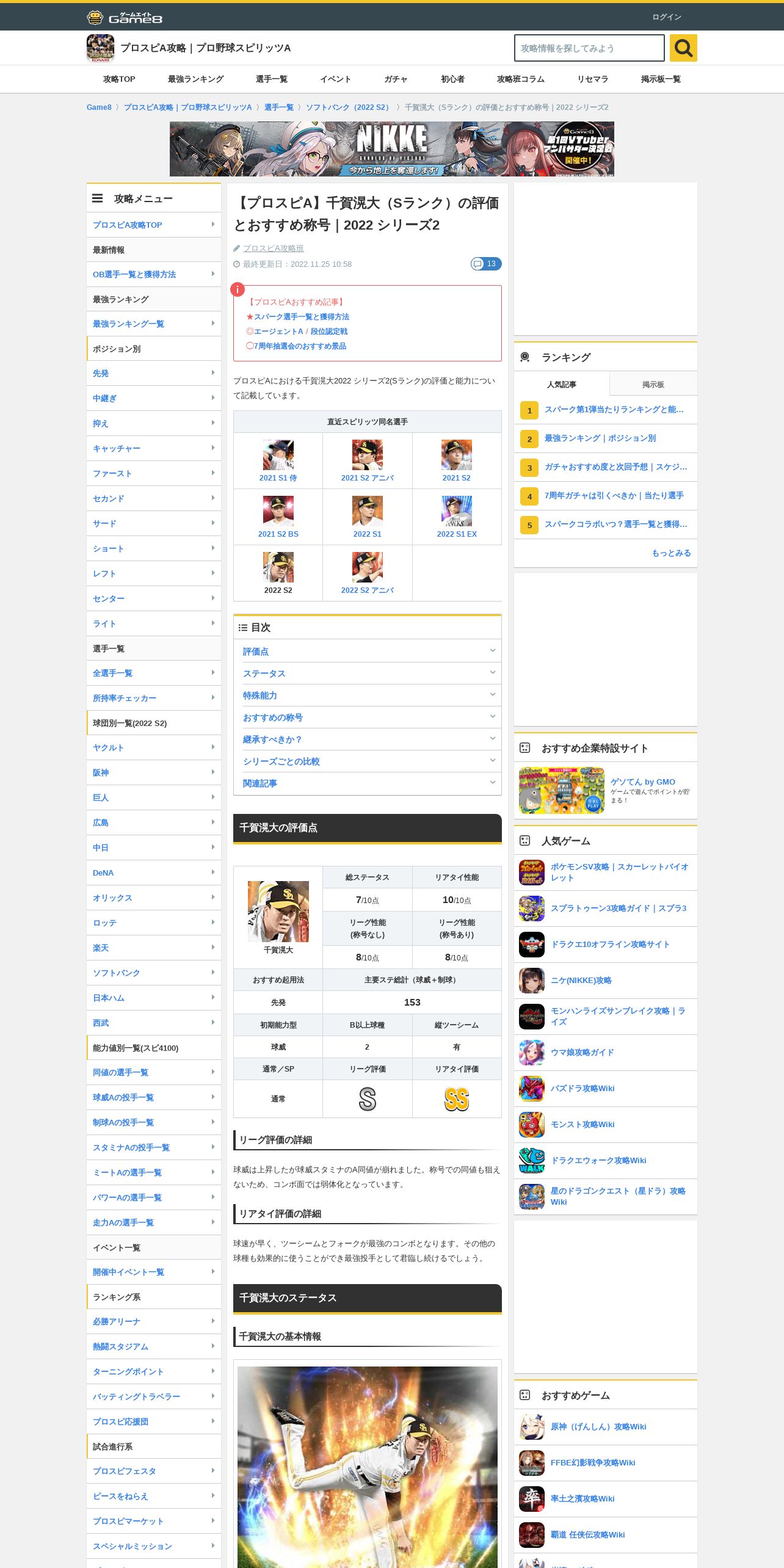This screenshot has height=1568, width=784.
Task: Open 開催中イベント一覧 sidebar link
Action: [154, 1272]
